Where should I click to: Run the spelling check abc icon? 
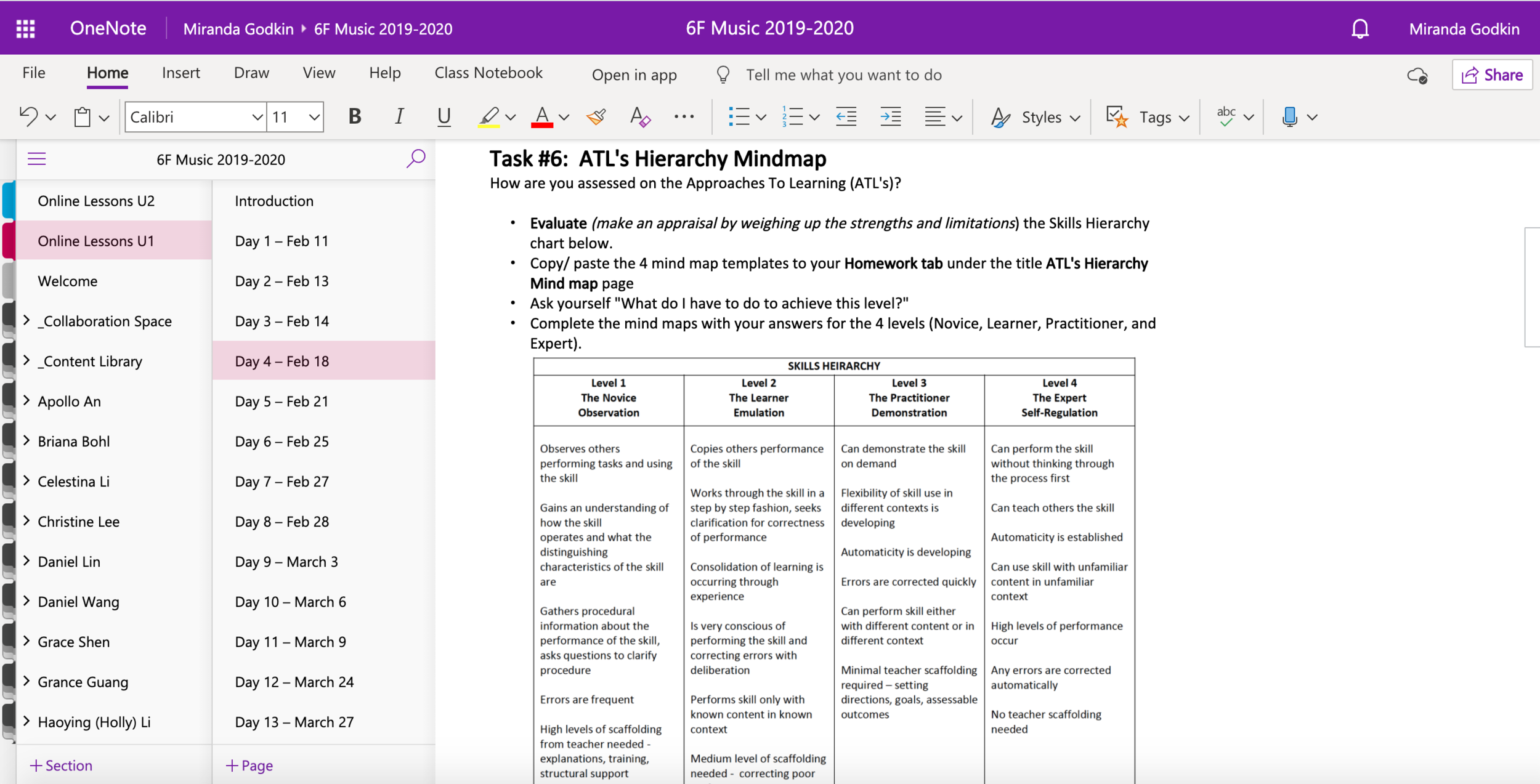pos(1226,116)
